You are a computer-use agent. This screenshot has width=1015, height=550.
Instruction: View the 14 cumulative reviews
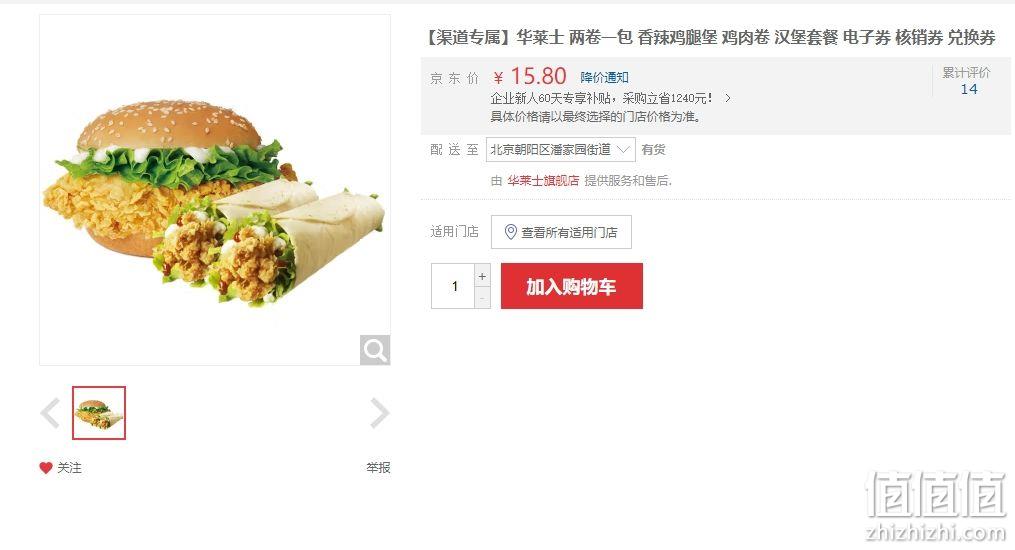tap(969, 89)
